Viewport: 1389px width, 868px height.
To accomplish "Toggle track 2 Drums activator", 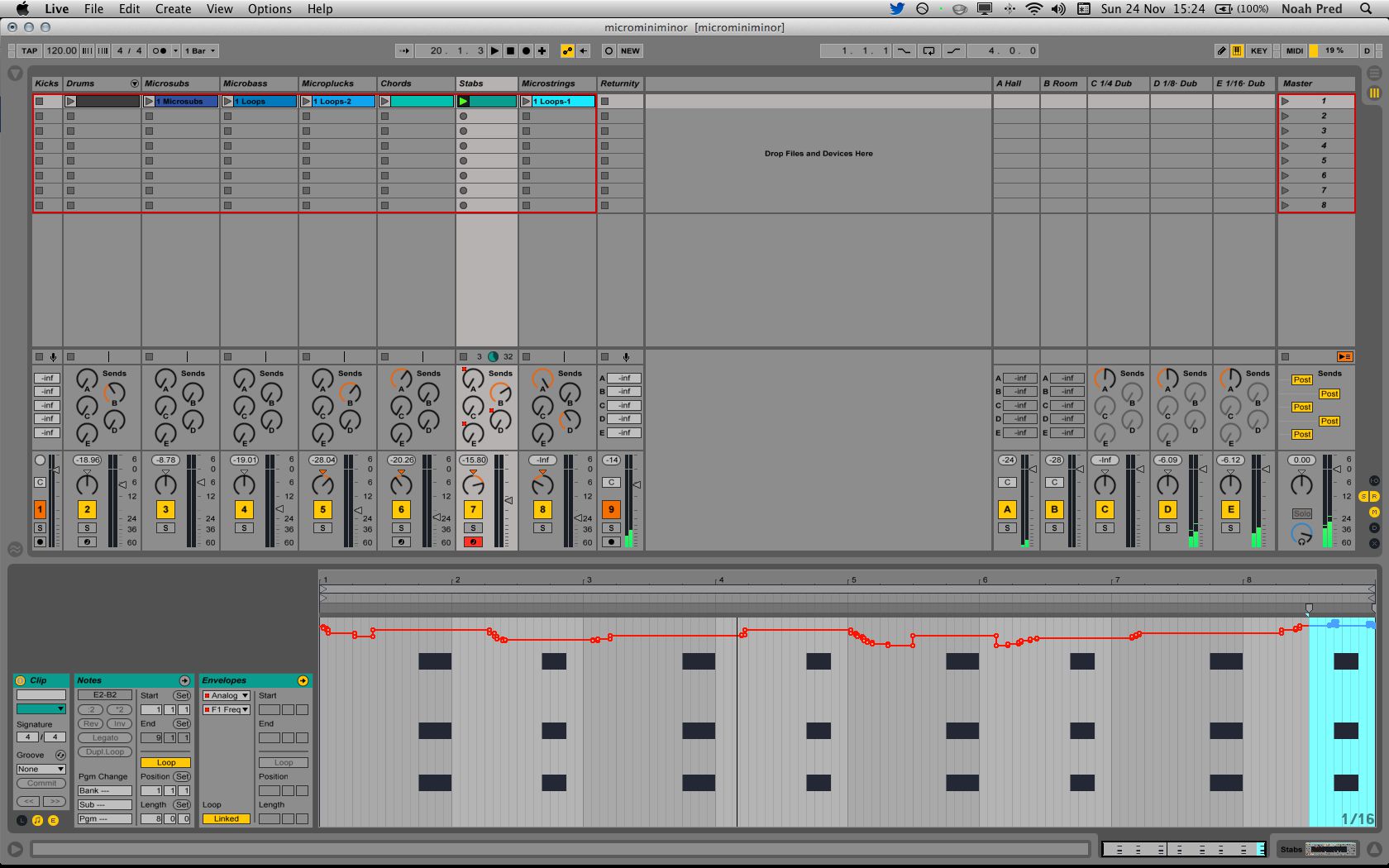I will 87,509.
